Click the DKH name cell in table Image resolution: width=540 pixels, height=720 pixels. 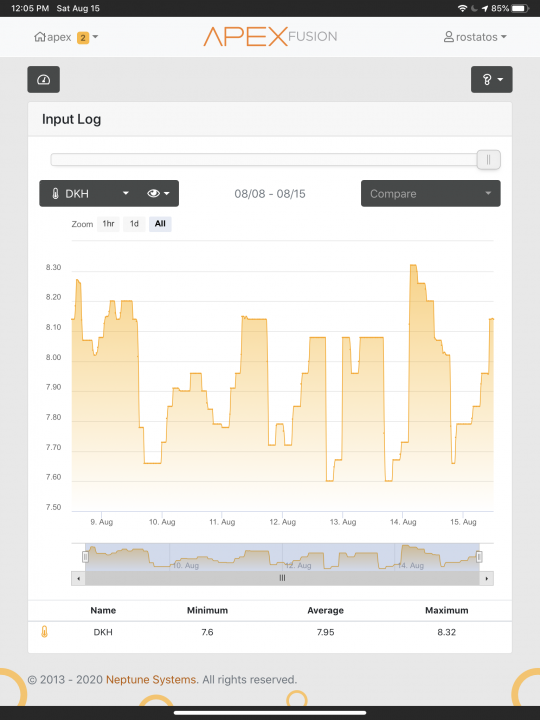click(x=103, y=632)
